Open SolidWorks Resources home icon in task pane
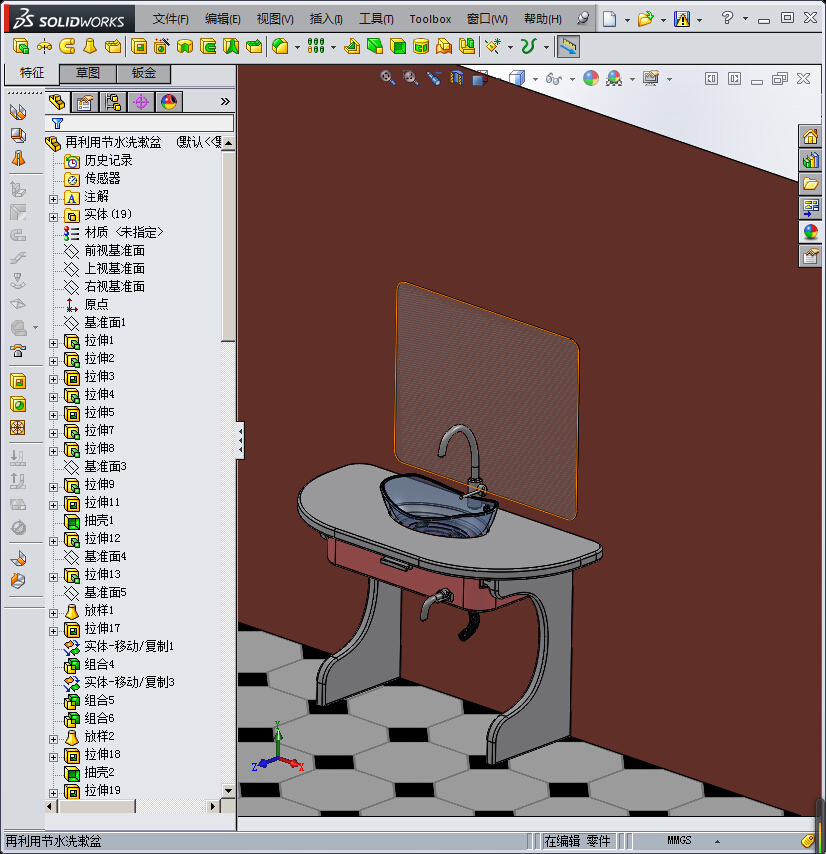Viewport: 826px width, 854px height. tap(810, 136)
